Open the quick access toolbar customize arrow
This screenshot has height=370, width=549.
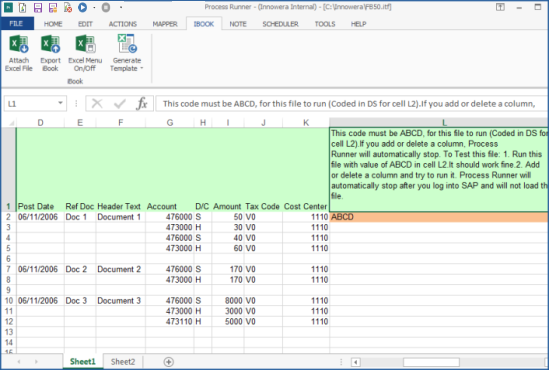(x=121, y=7)
